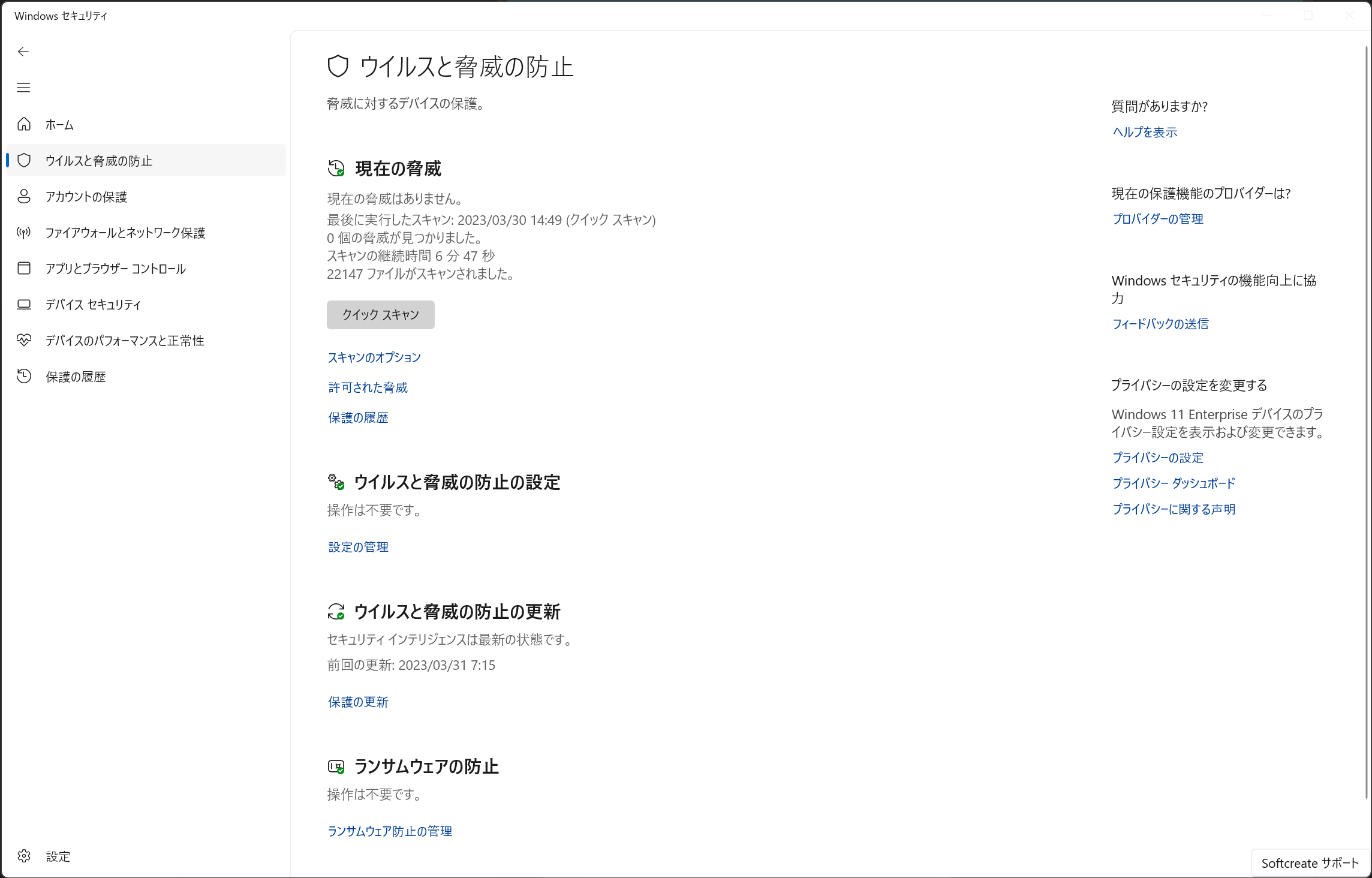
Task: Open 保護の履歴 in sidebar
Action: pyautogui.click(x=146, y=376)
